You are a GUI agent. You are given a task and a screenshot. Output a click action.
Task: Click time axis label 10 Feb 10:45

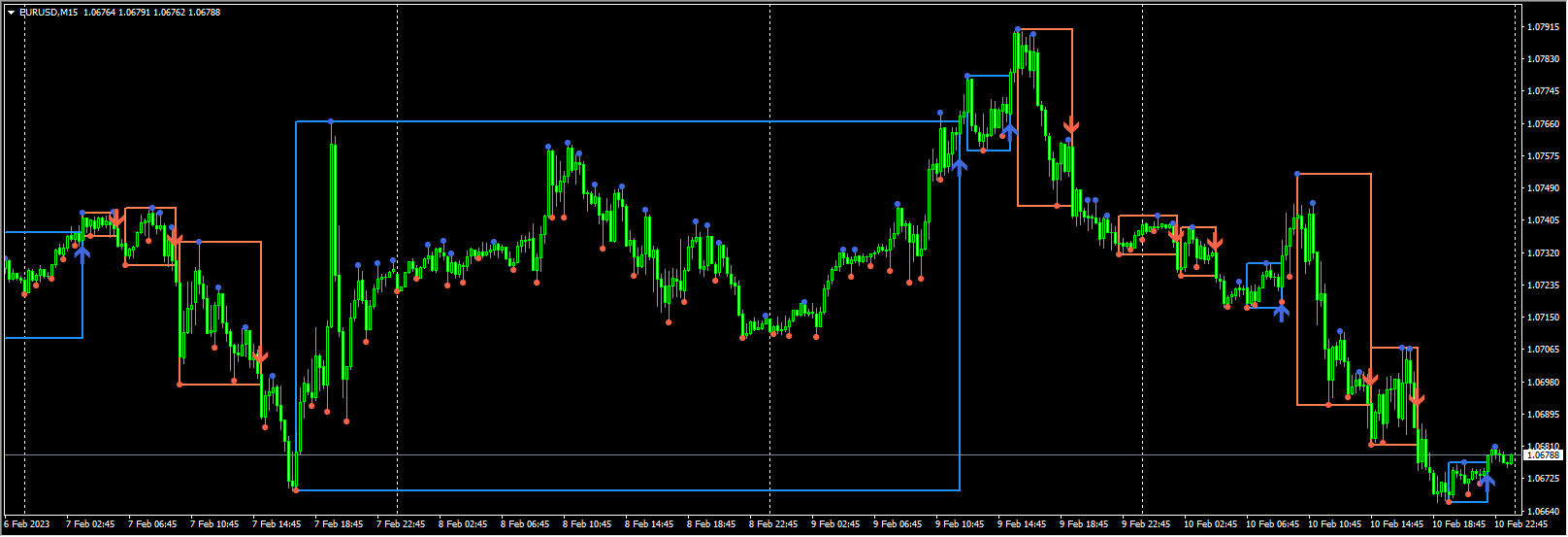click(x=1334, y=524)
